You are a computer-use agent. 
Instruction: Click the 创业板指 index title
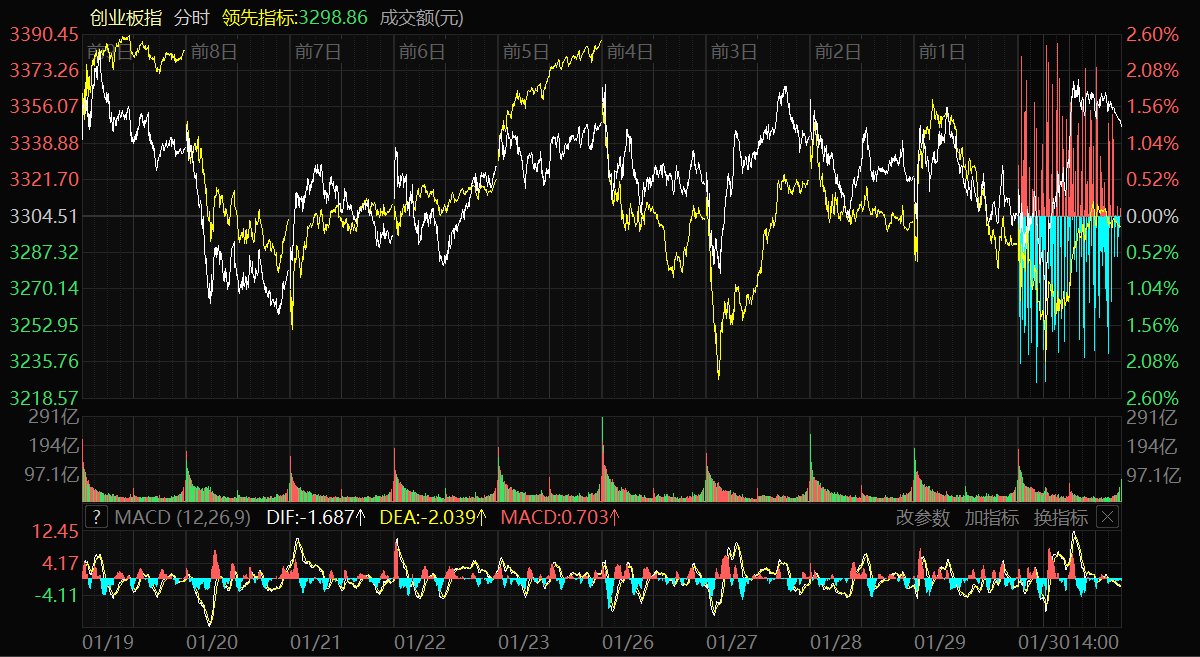click(x=125, y=18)
